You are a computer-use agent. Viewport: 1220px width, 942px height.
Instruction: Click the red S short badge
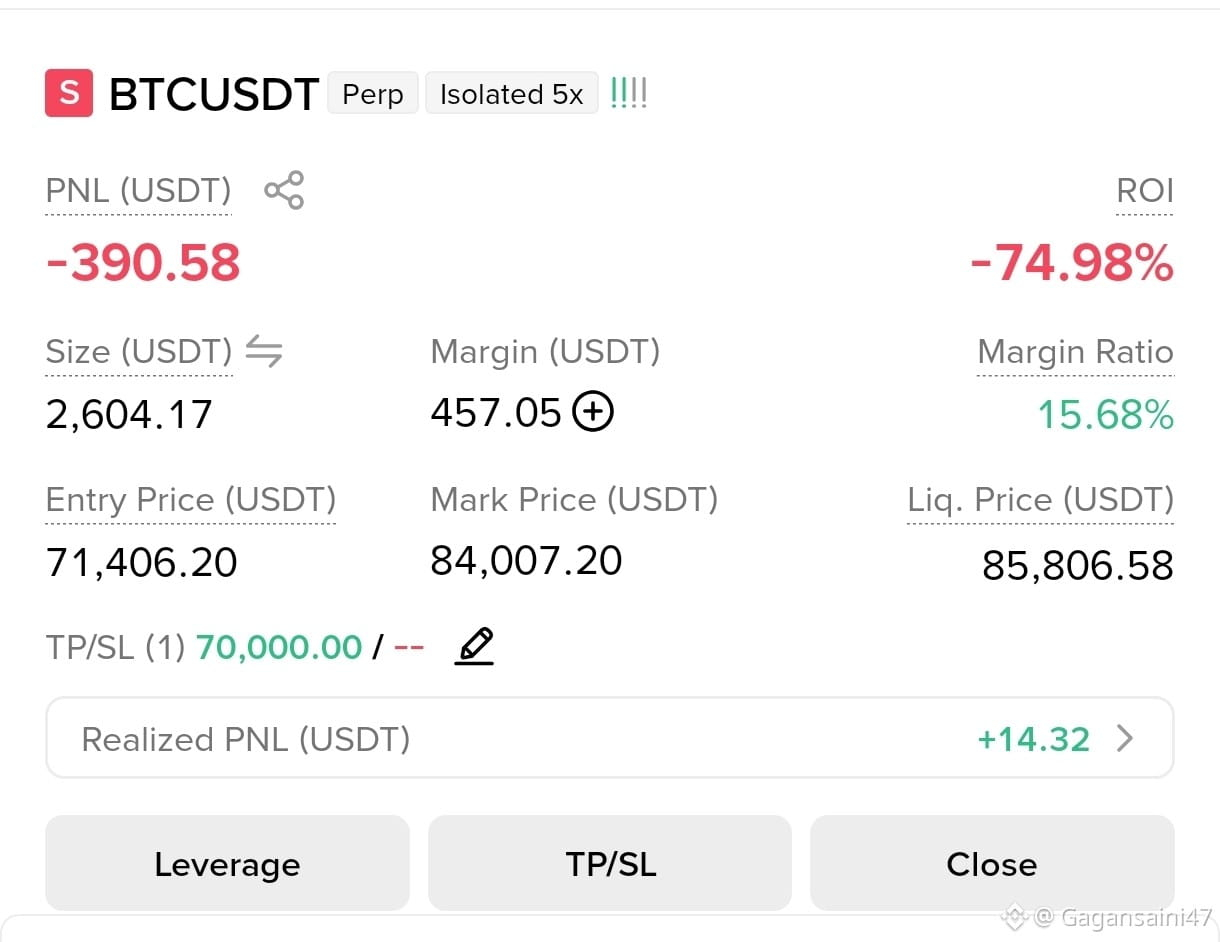tap(69, 93)
